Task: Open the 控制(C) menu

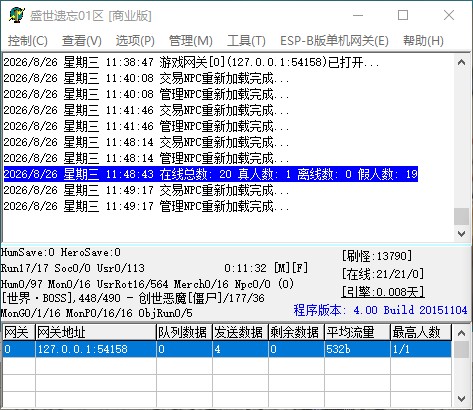Action: tap(28, 41)
